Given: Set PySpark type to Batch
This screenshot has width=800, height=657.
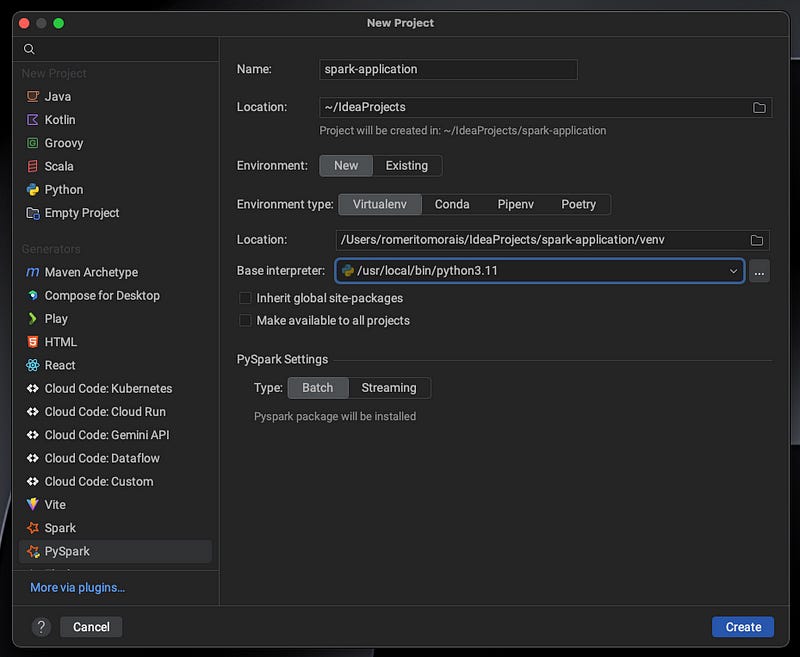Looking at the screenshot, I should 318,388.
